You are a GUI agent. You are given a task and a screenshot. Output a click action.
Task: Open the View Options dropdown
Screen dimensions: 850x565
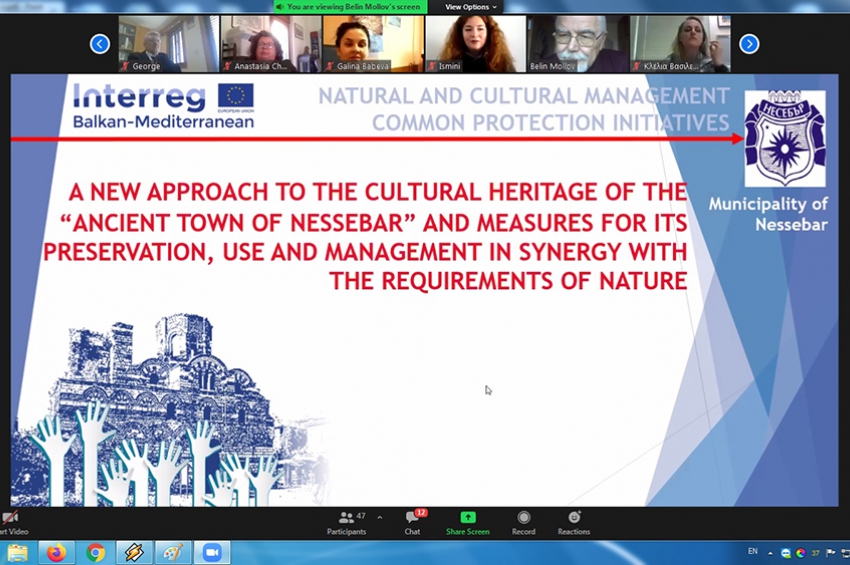click(471, 7)
